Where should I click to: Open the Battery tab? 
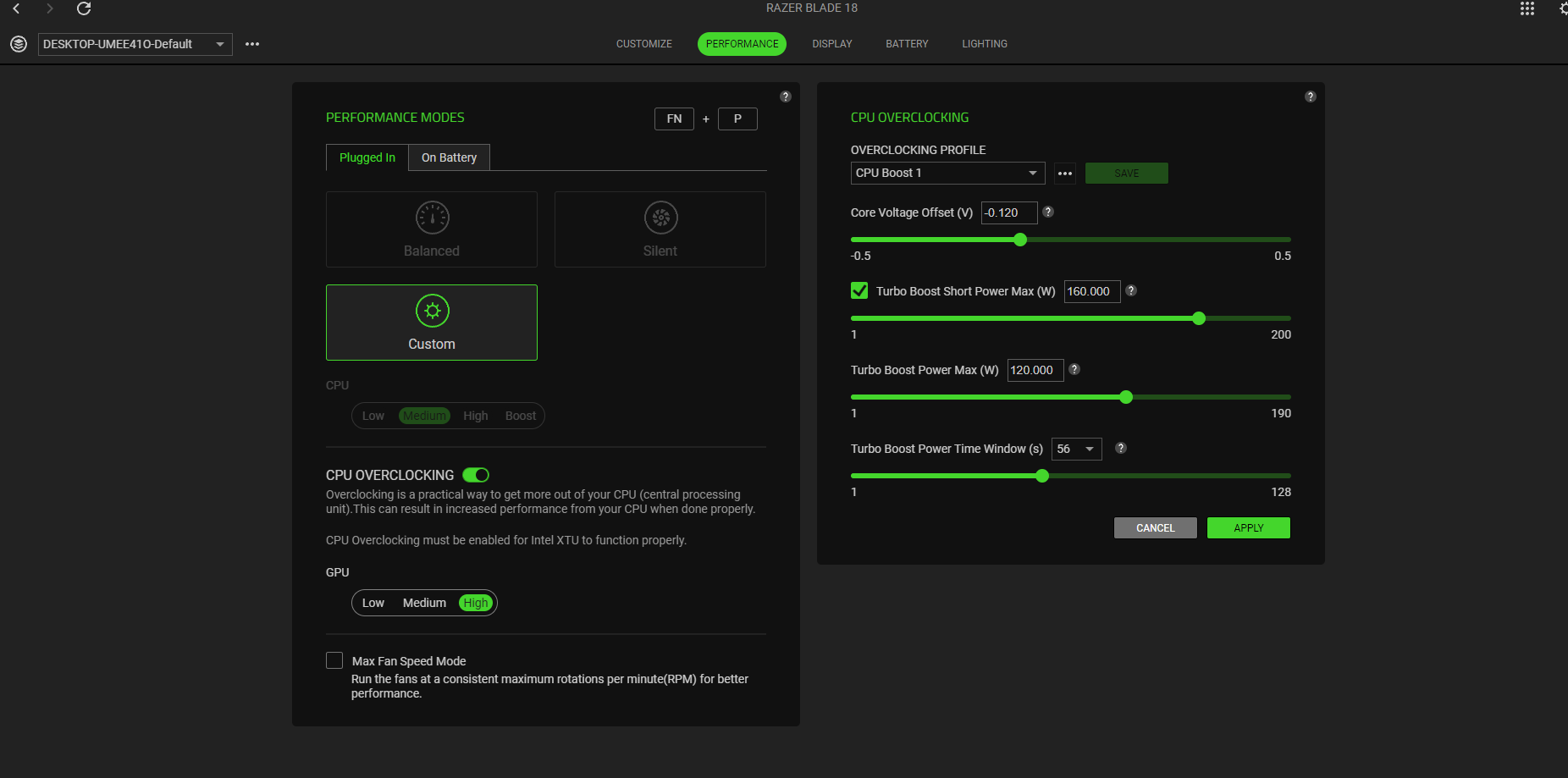tap(908, 44)
